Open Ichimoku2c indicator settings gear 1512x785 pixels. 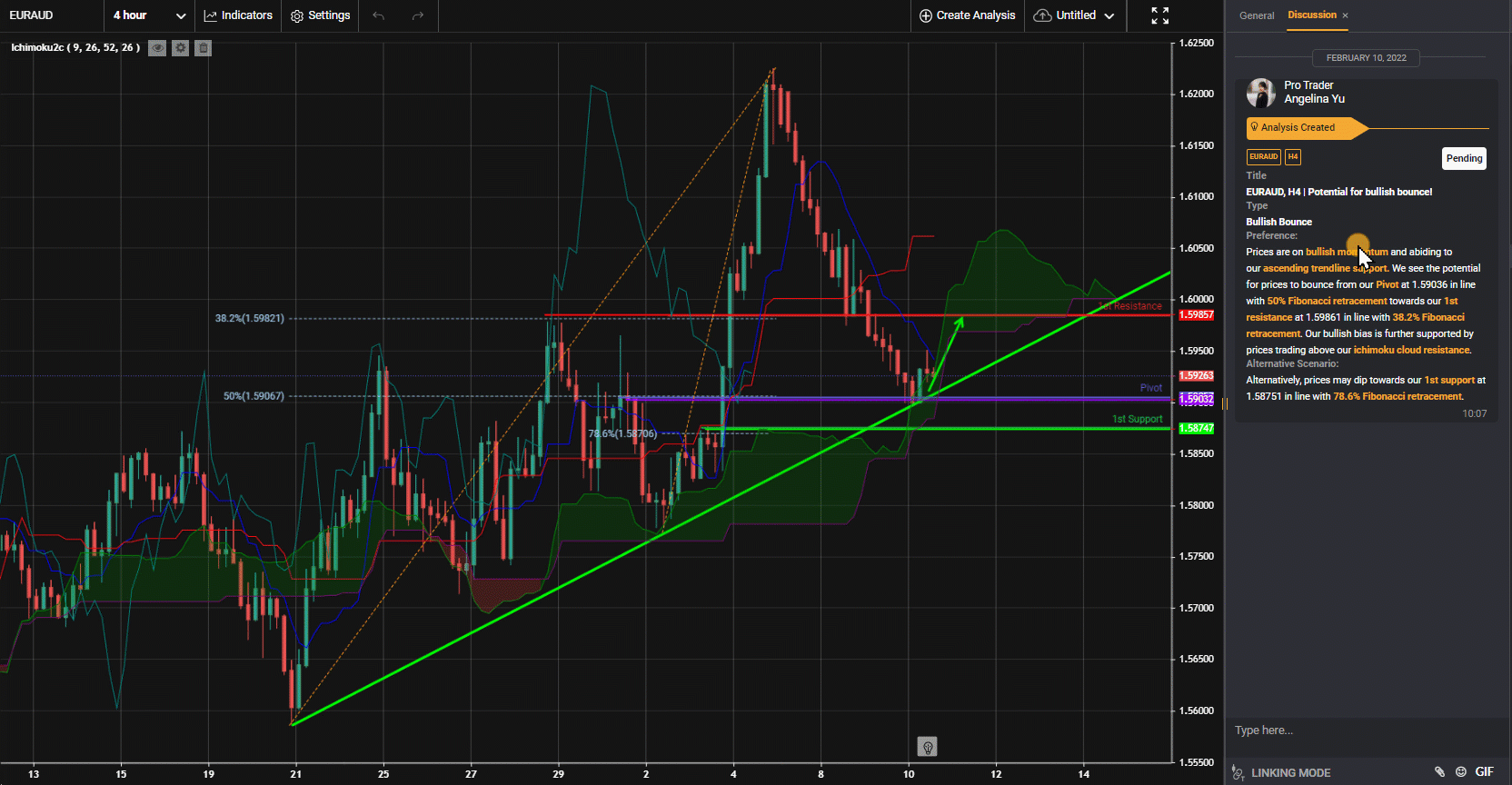pos(181,48)
